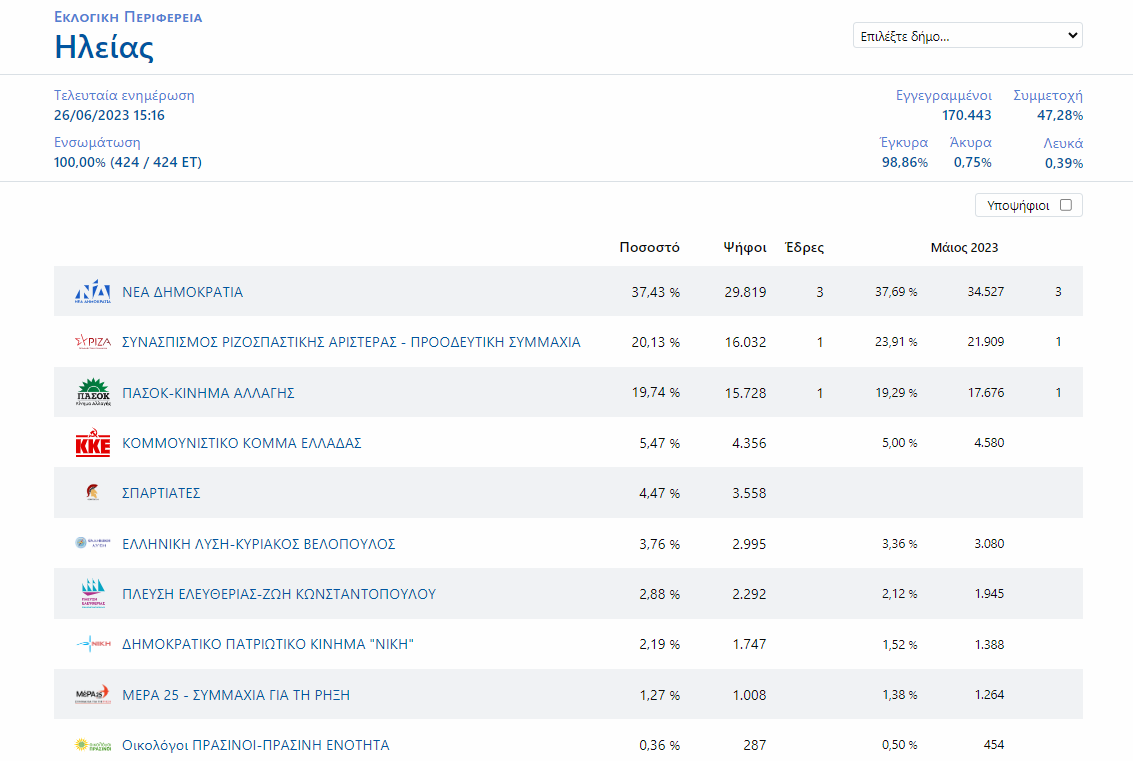Screen dimensions: 1133x761
Task: Click the Ενσωμάτωση label
Action: coord(97,142)
